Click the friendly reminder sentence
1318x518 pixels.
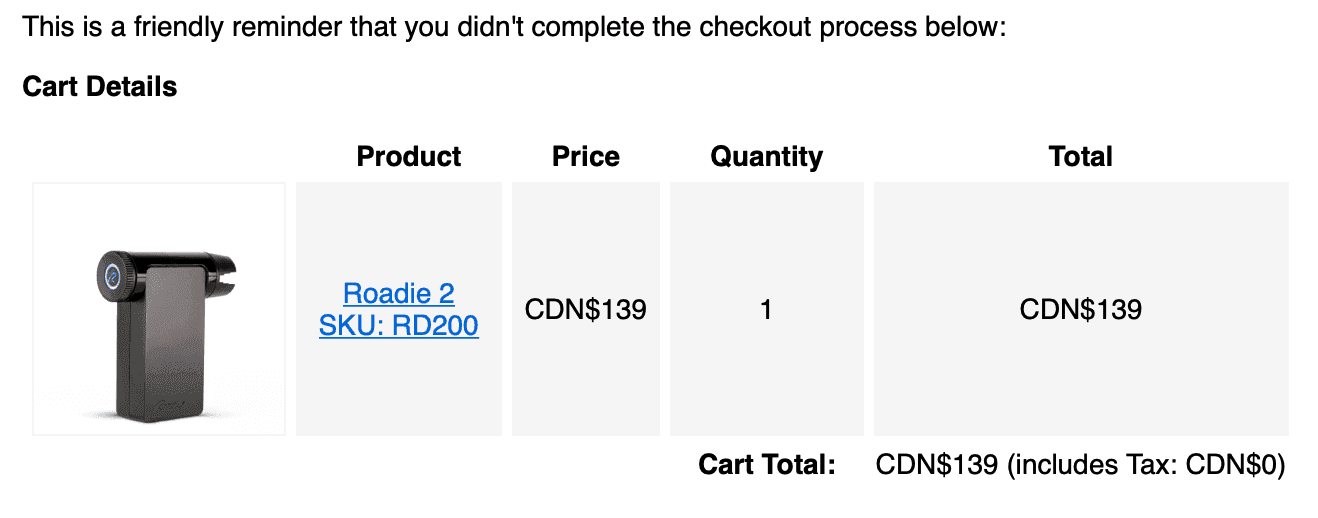click(514, 27)
